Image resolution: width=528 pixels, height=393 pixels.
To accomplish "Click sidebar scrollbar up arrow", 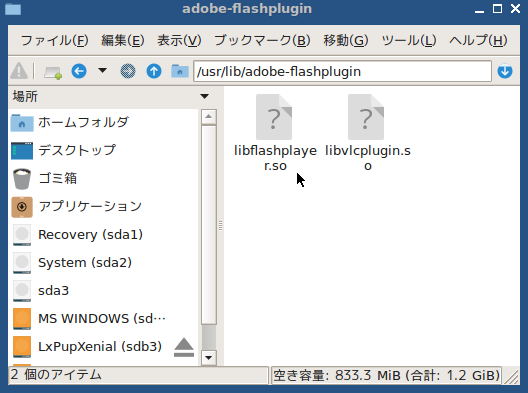I will coord(208,117).
